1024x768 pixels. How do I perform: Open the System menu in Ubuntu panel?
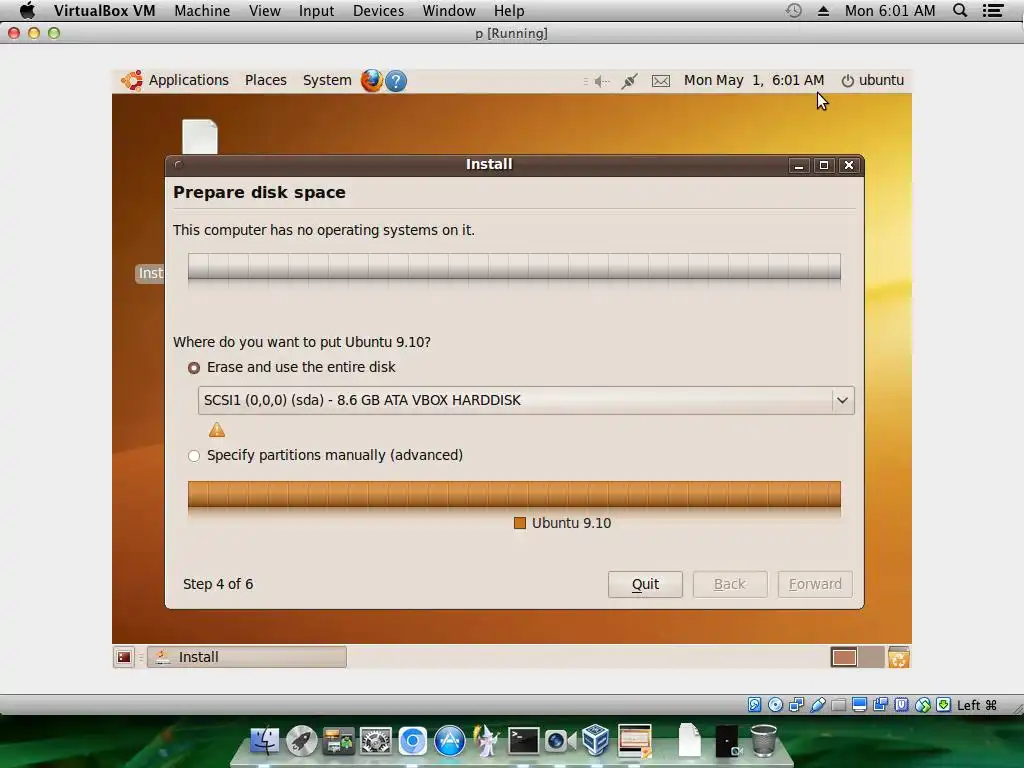pyautogui.click(x=327, y=80)
